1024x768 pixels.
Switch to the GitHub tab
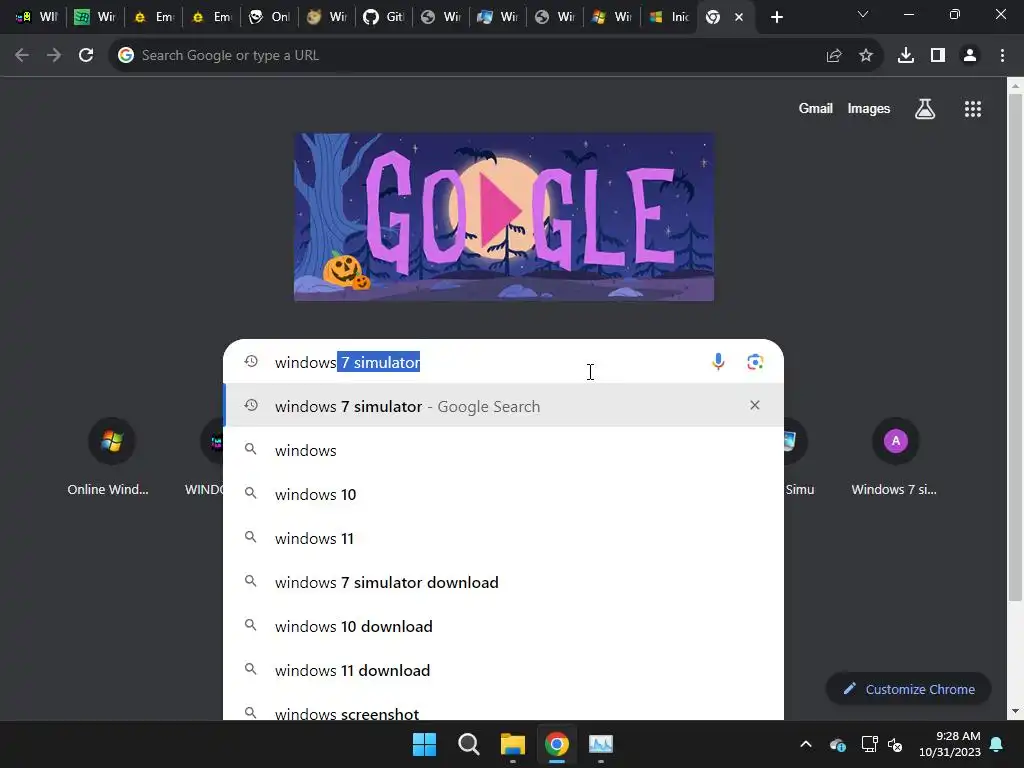click(x=384, y=17)
